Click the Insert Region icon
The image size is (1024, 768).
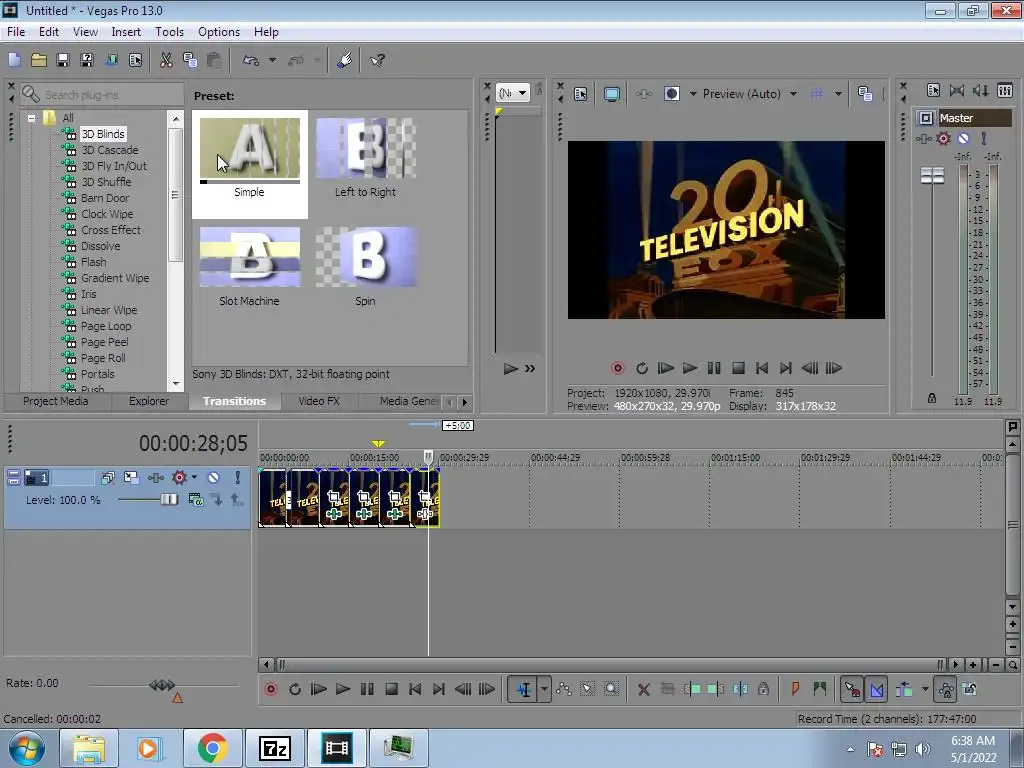click(820, 689)
